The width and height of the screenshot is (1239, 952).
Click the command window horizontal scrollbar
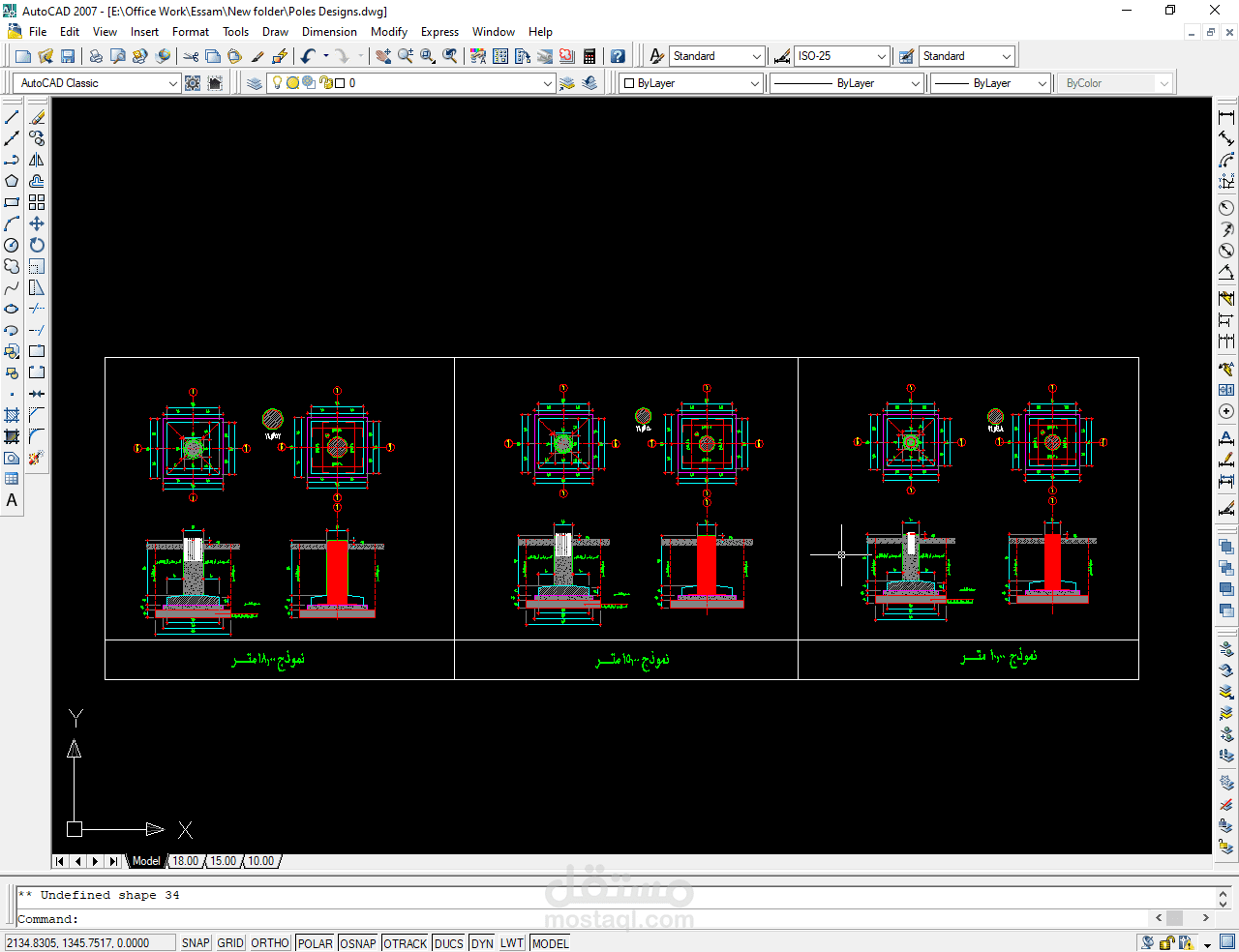click(1182, 917)
